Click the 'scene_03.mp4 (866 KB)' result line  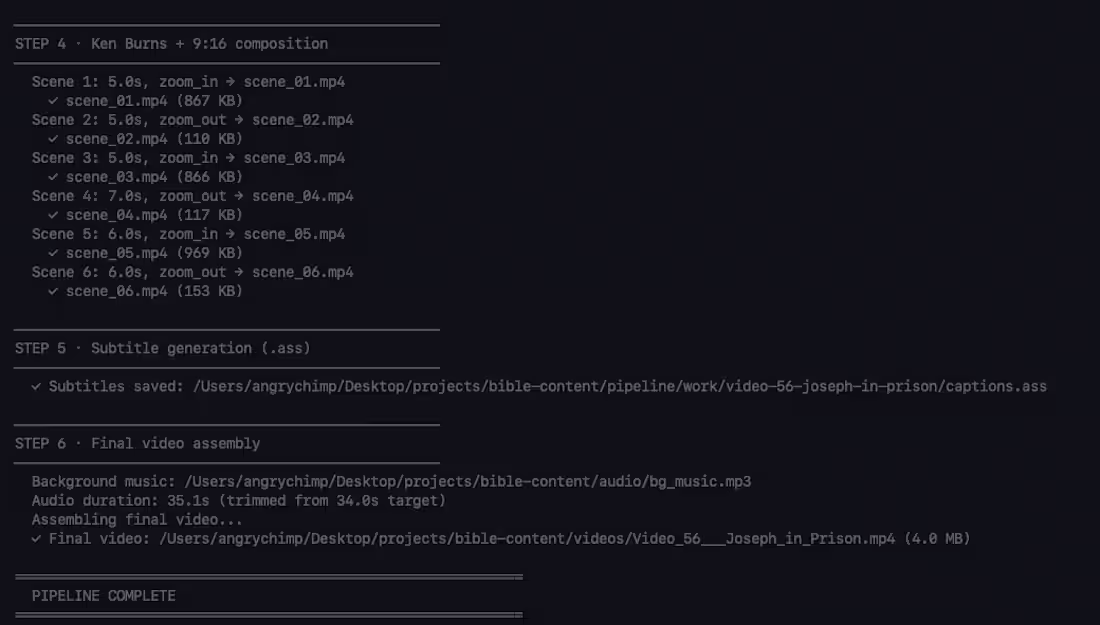(145, 177)
